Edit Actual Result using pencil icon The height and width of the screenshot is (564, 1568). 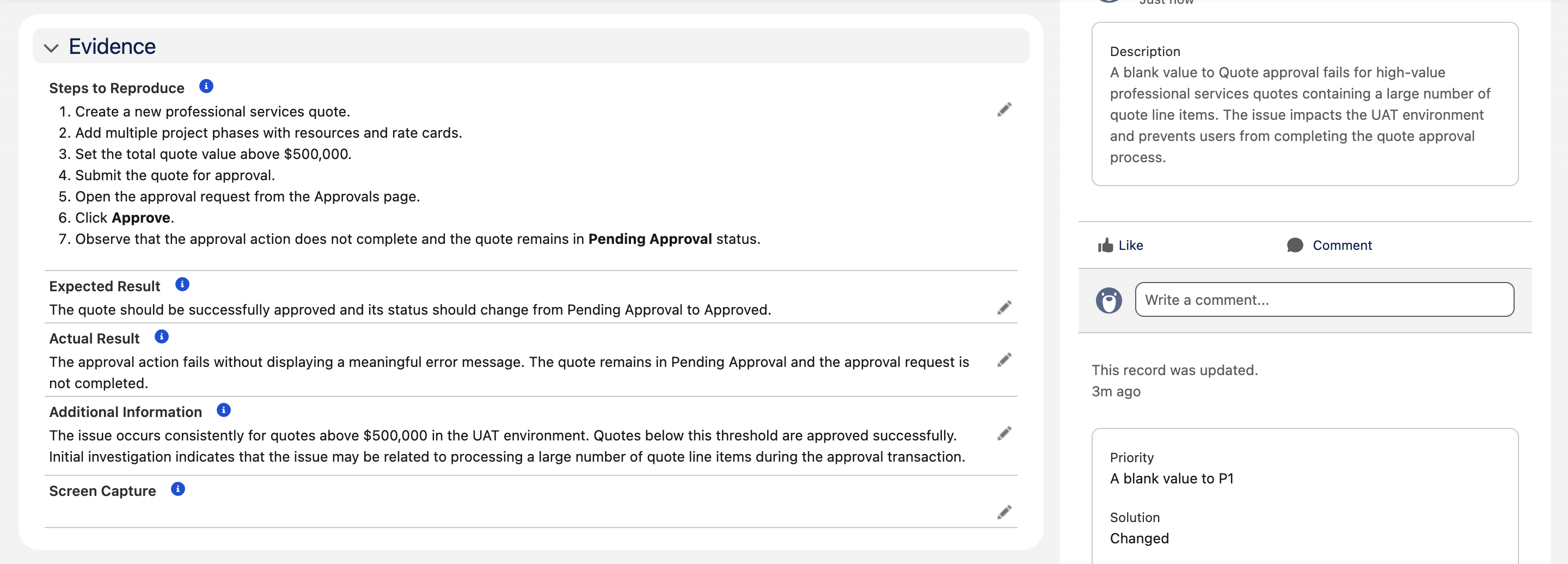pyautogui.click(x=1004, y=360)
